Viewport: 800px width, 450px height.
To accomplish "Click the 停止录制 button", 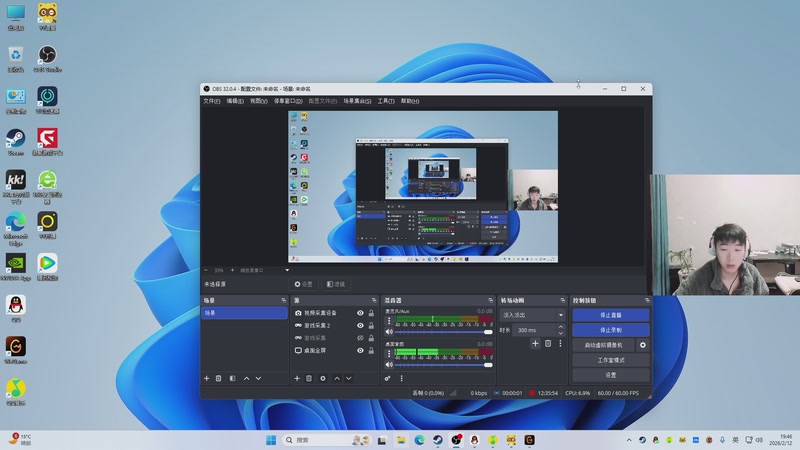I will (x=610, y=329).
